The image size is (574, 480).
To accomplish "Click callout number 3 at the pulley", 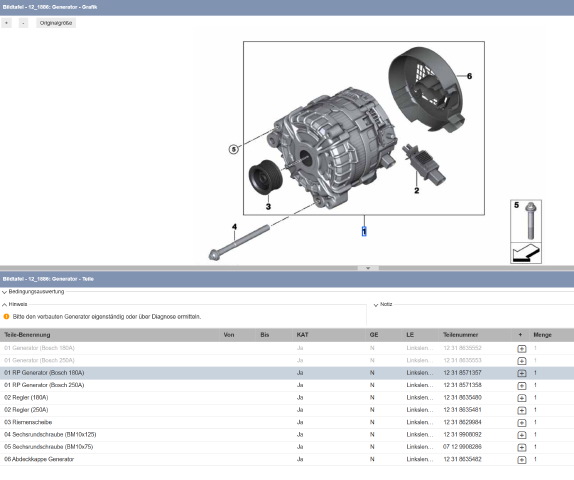I will click(268, 207).
